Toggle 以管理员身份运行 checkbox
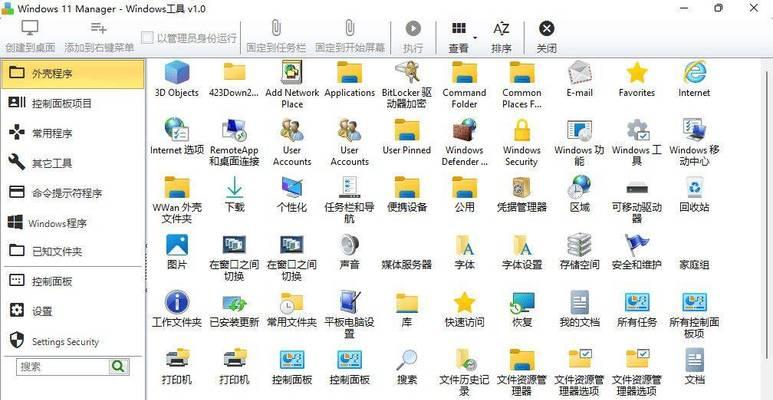The image size is (773, 400). point(147,38)
